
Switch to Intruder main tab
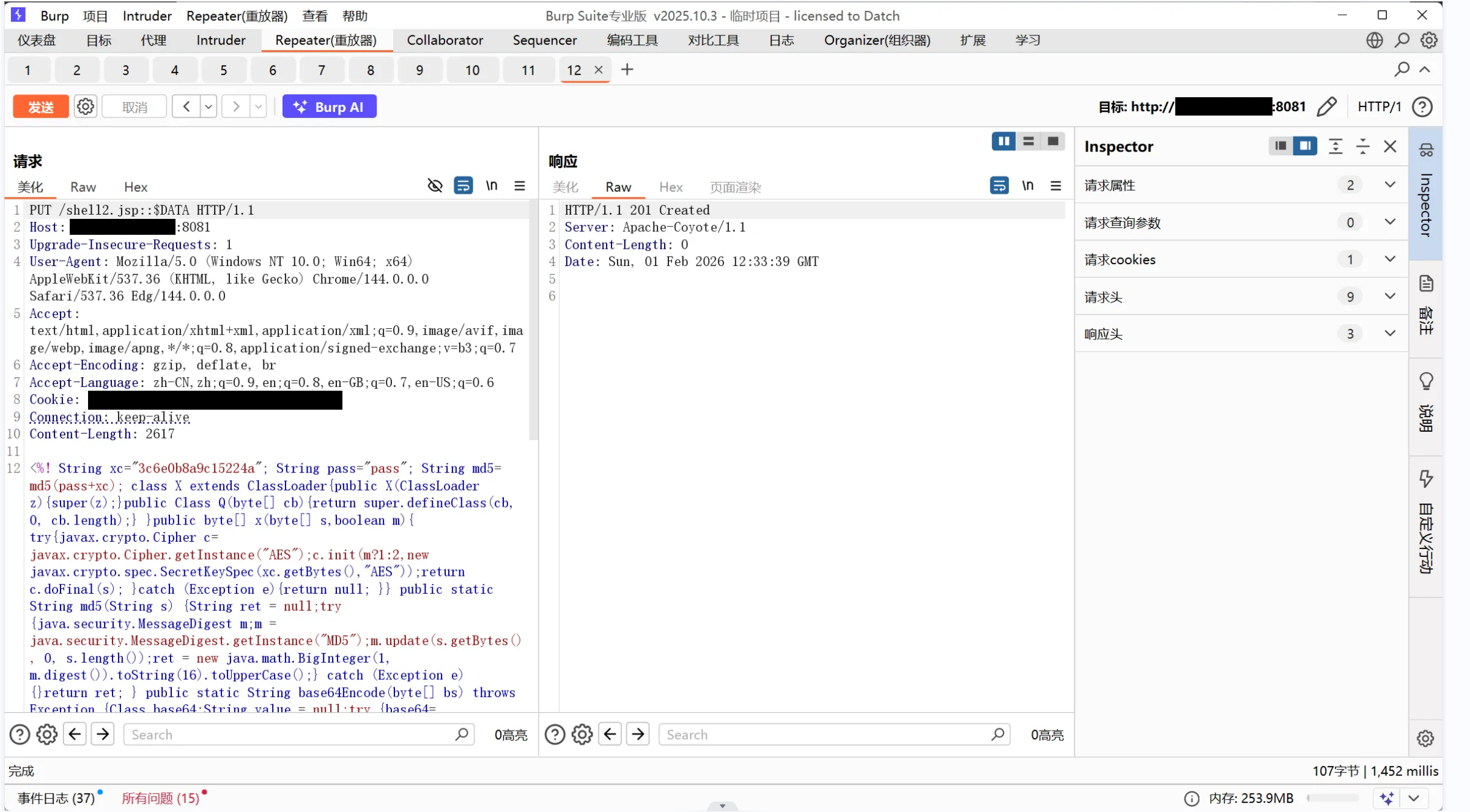(221, 40)
